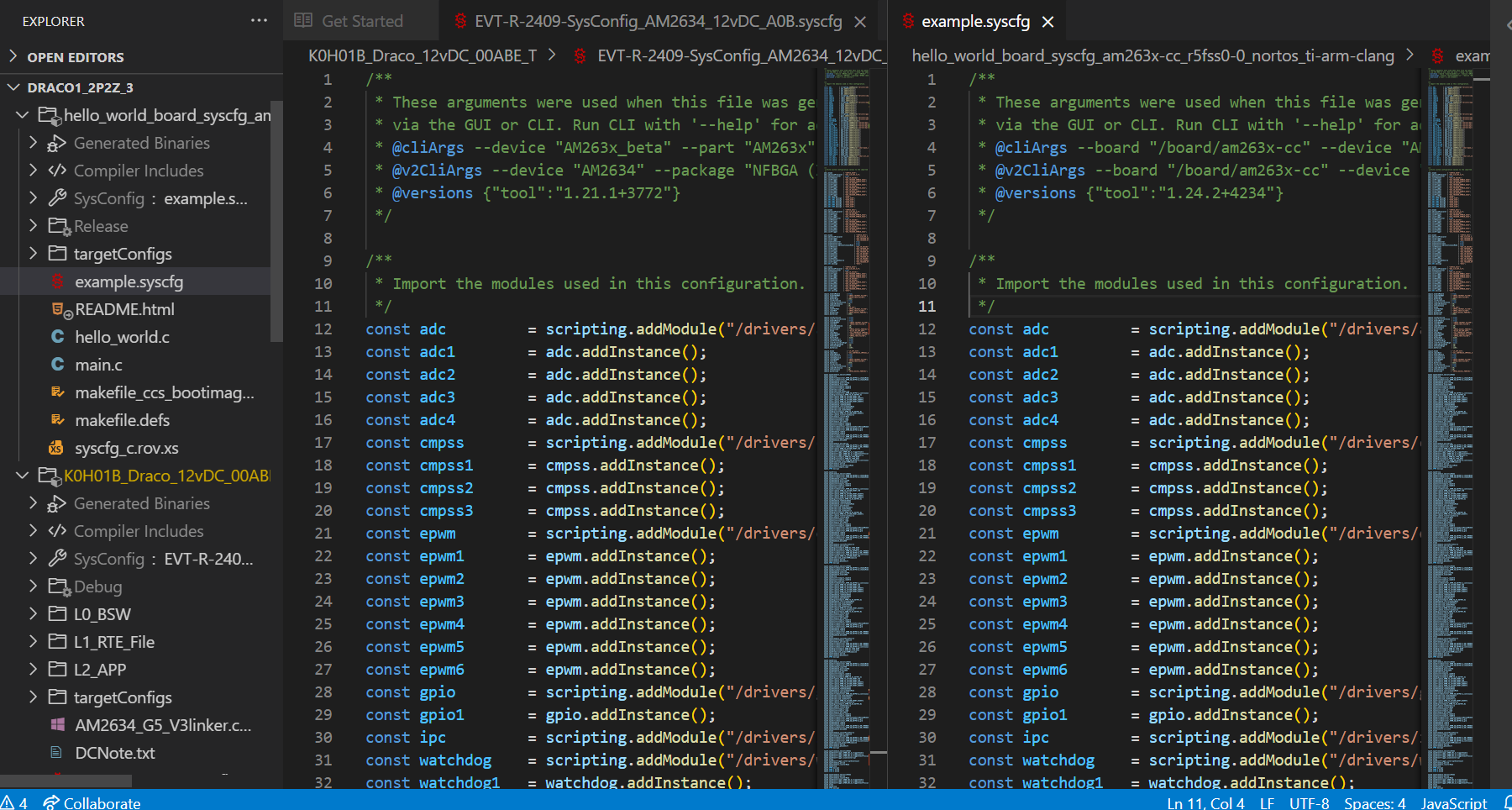
Task: Click the Explorer vertical scrollbar
Action: click(276, 223)
